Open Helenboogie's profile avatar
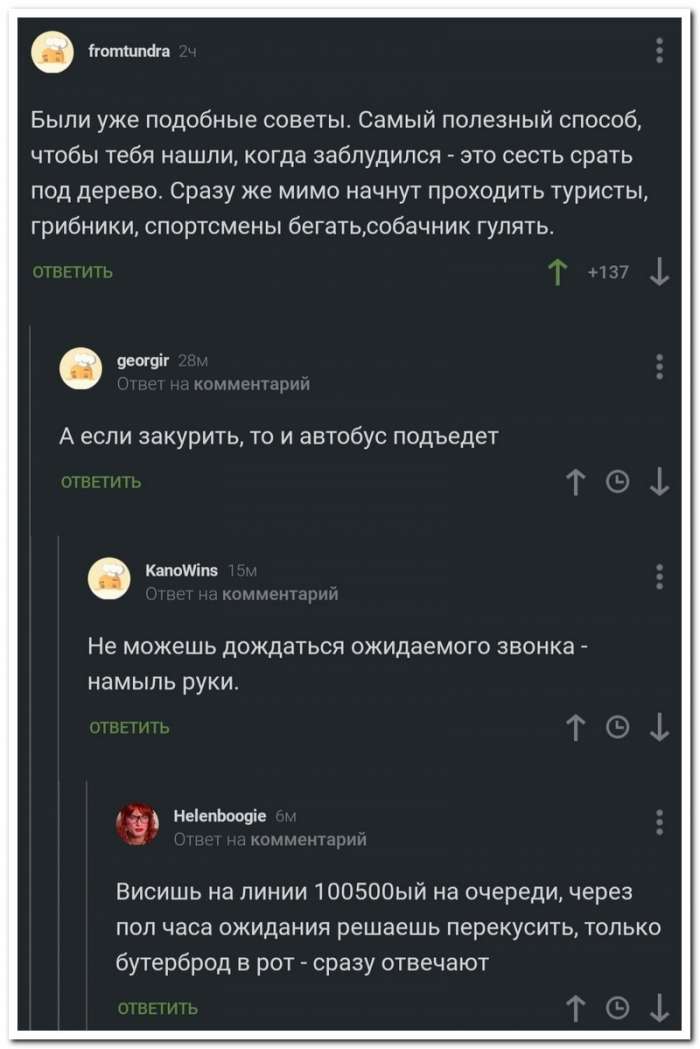 (137, 824)
